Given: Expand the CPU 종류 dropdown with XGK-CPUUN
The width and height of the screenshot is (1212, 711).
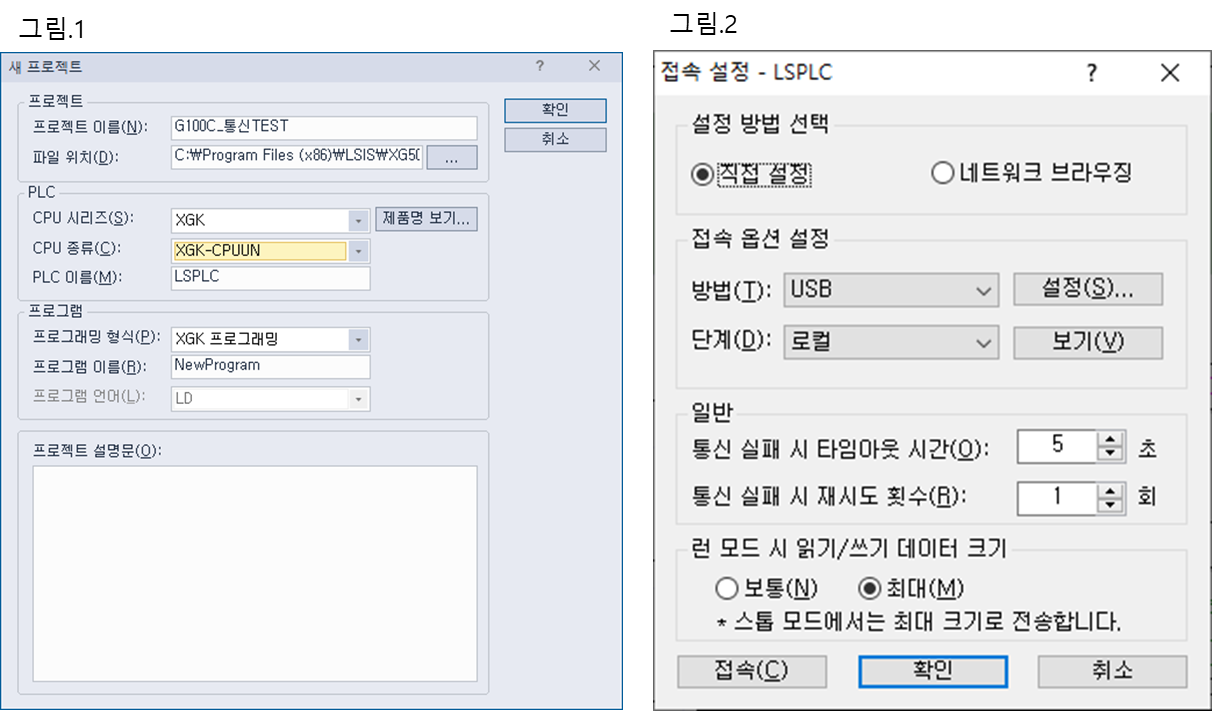Looking at the screenshot, I should [359, 248].
